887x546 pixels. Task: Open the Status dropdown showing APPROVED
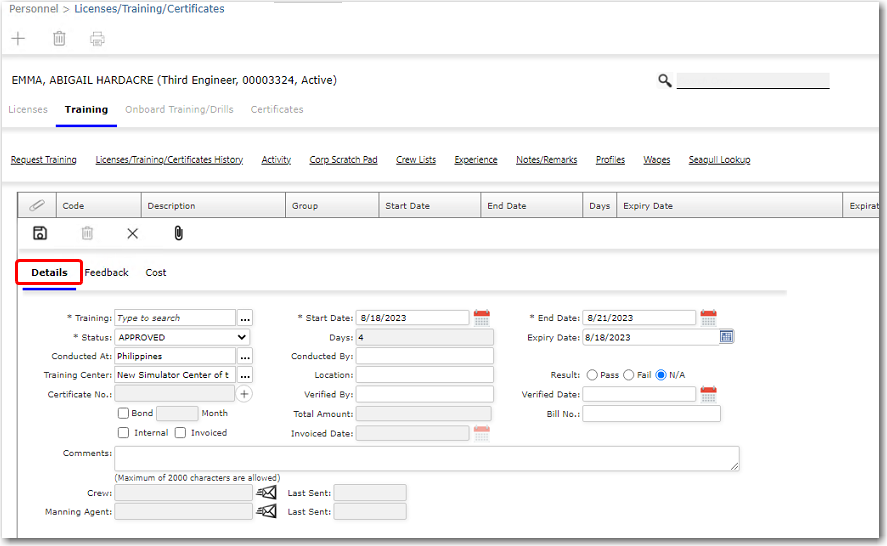tap(182, 337)
